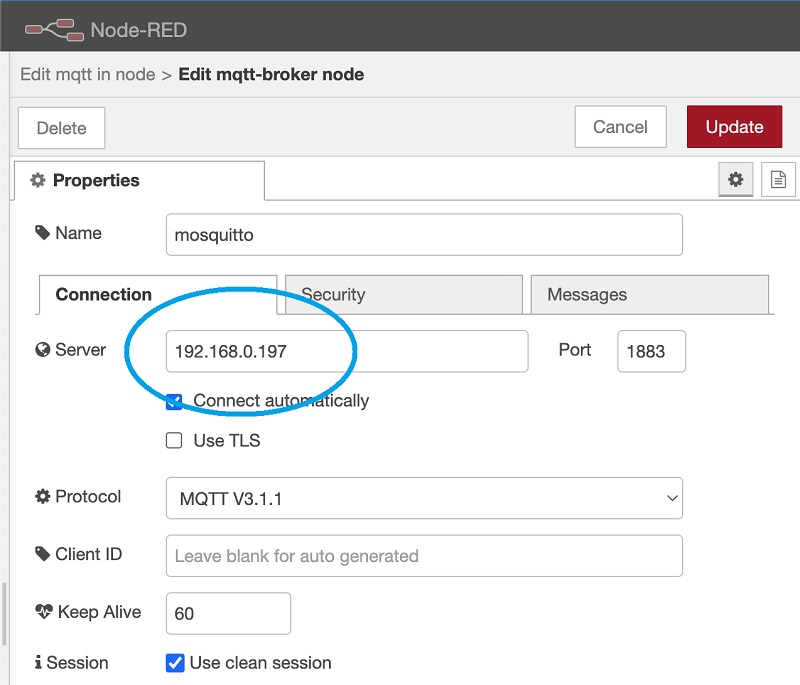Click the Server address field
Screen dimensions: 800x685
pyautogui.click(x=347, y=351)
